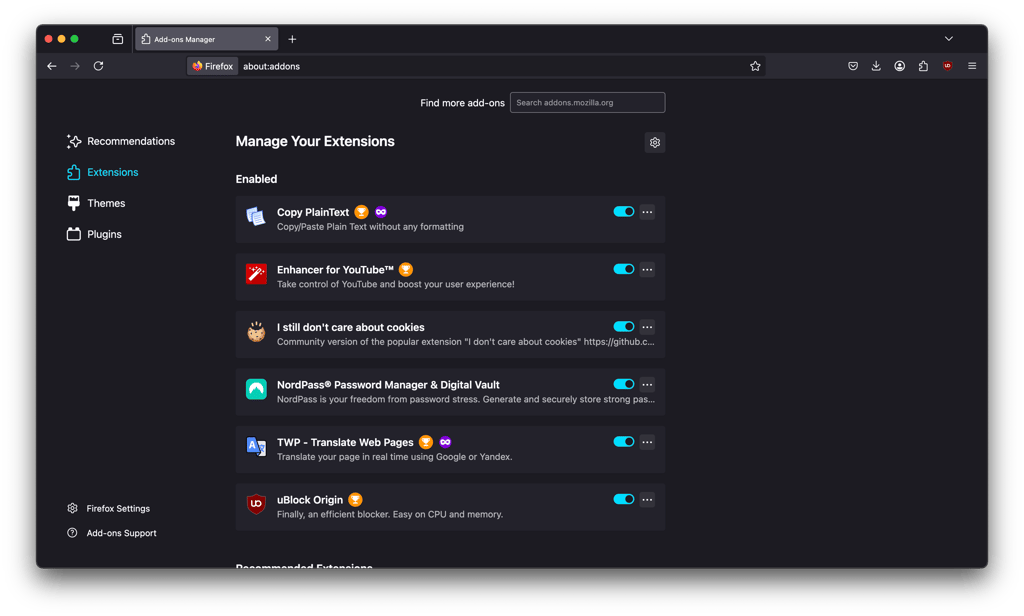Screen dimensions: 1024x616
Task: Disable TWP - Translate Web Pages toggle
Action: click(624, 442)
